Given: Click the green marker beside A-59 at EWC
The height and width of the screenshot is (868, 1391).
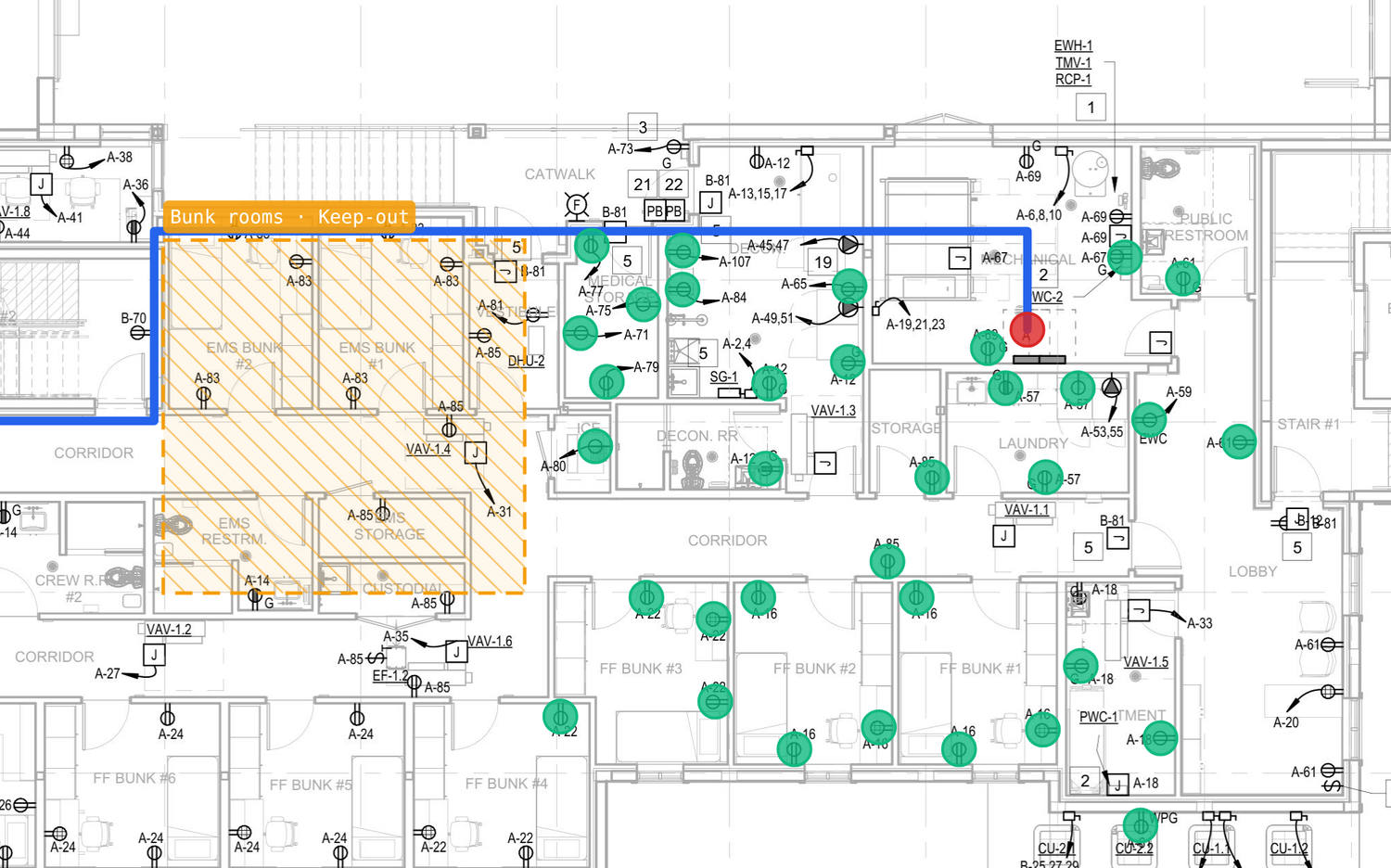Looking at the screenshot, I should pos(1149,420).
